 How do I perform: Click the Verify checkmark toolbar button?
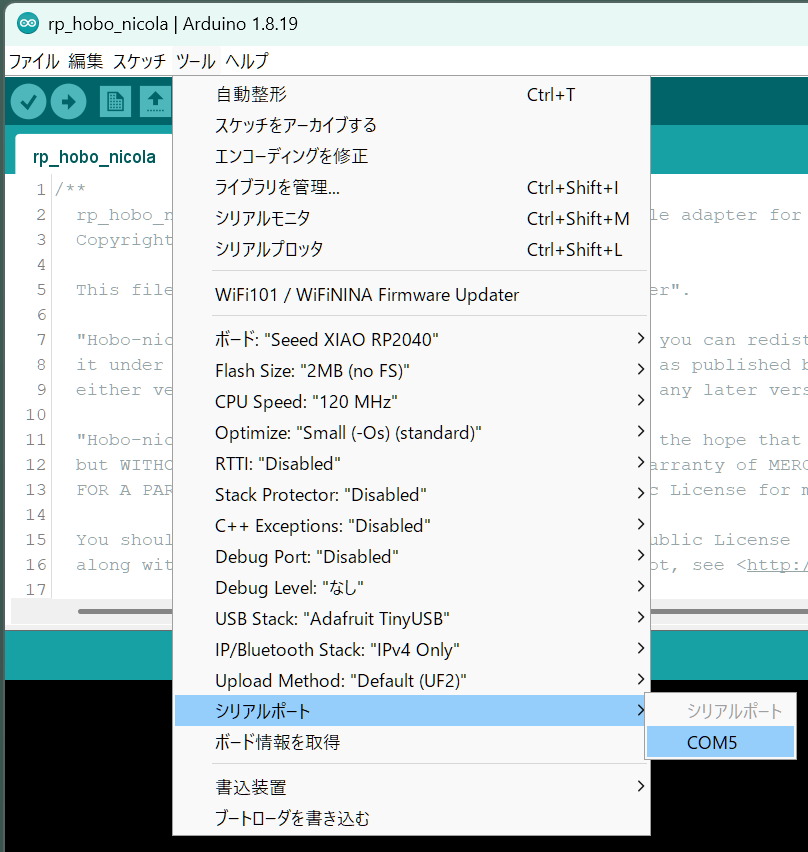click(x=28, y=100)
